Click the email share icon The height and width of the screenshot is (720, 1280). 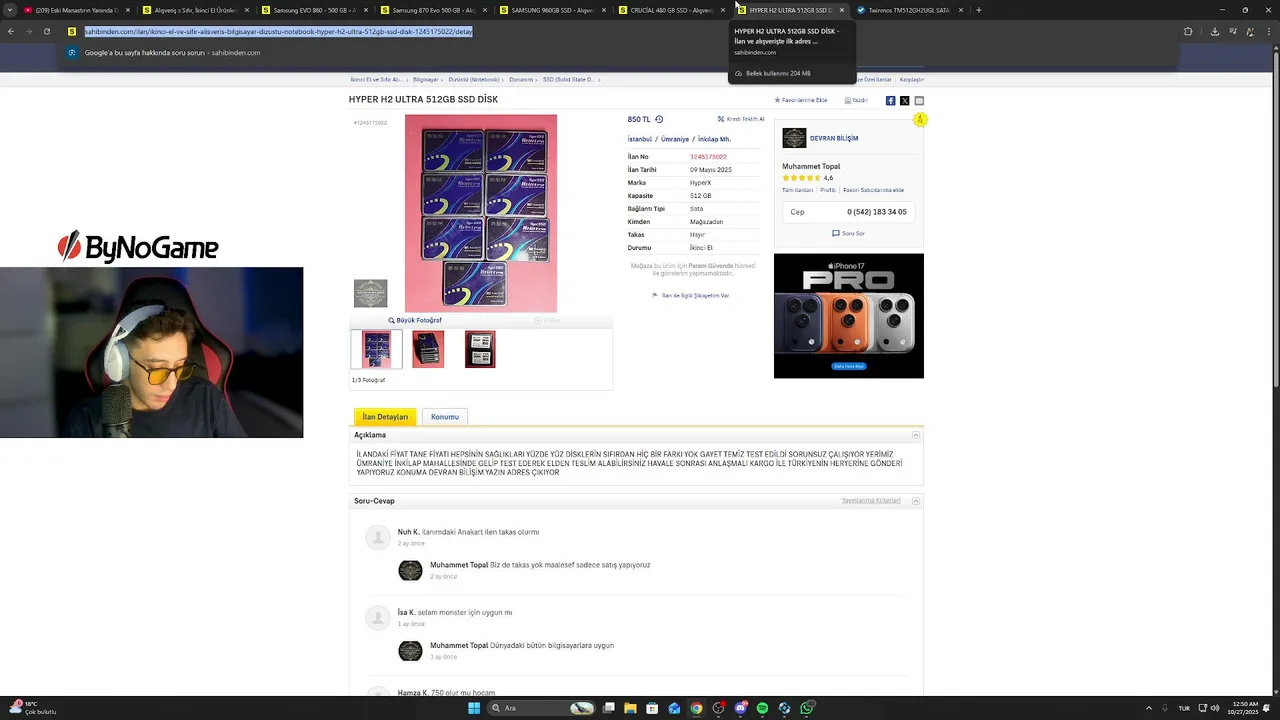pyautogui.click(x=919, y=100)
